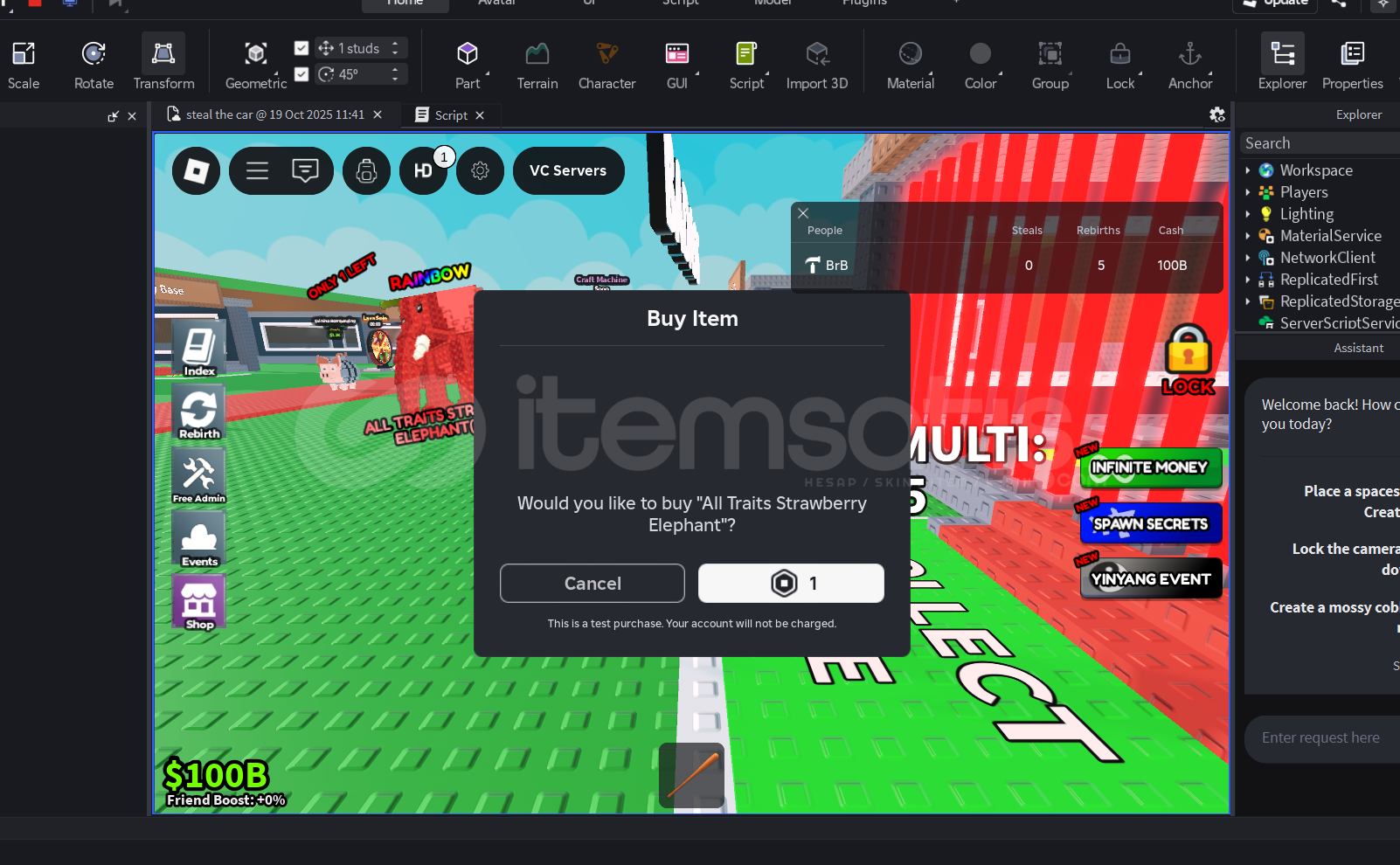This screenshot has width=1400, height=865.
Task: Open the Index side icon in game
Action: point(199,348)
